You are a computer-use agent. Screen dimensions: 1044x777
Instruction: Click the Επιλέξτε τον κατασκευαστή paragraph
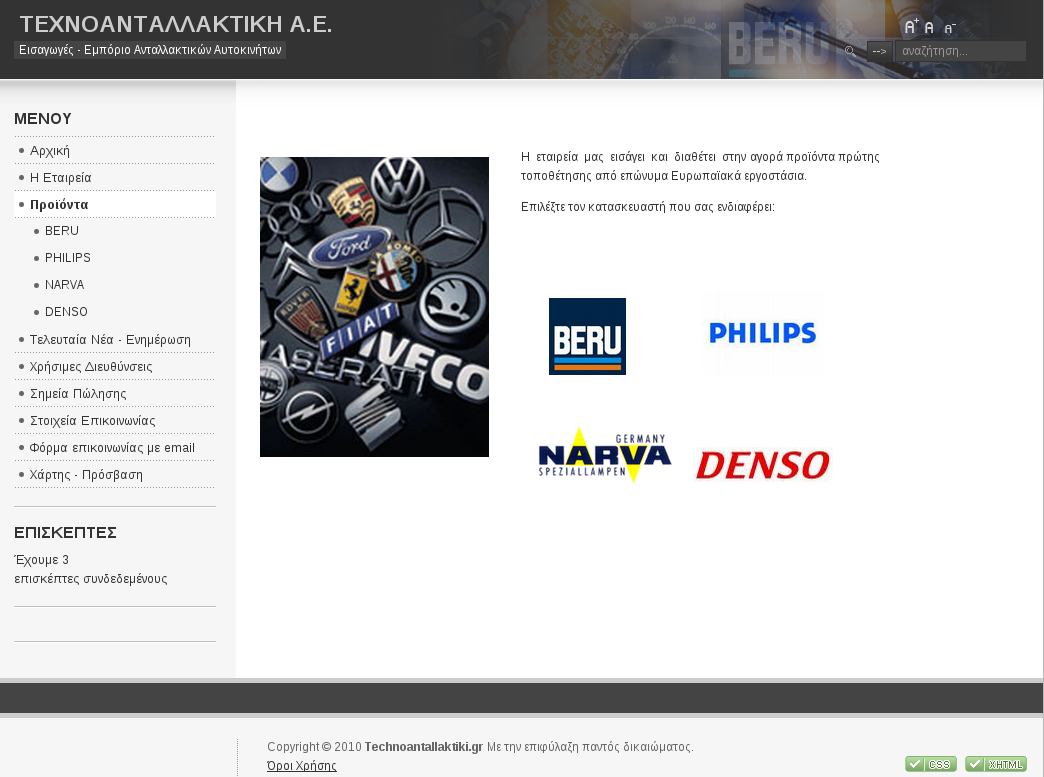[648, 206]
